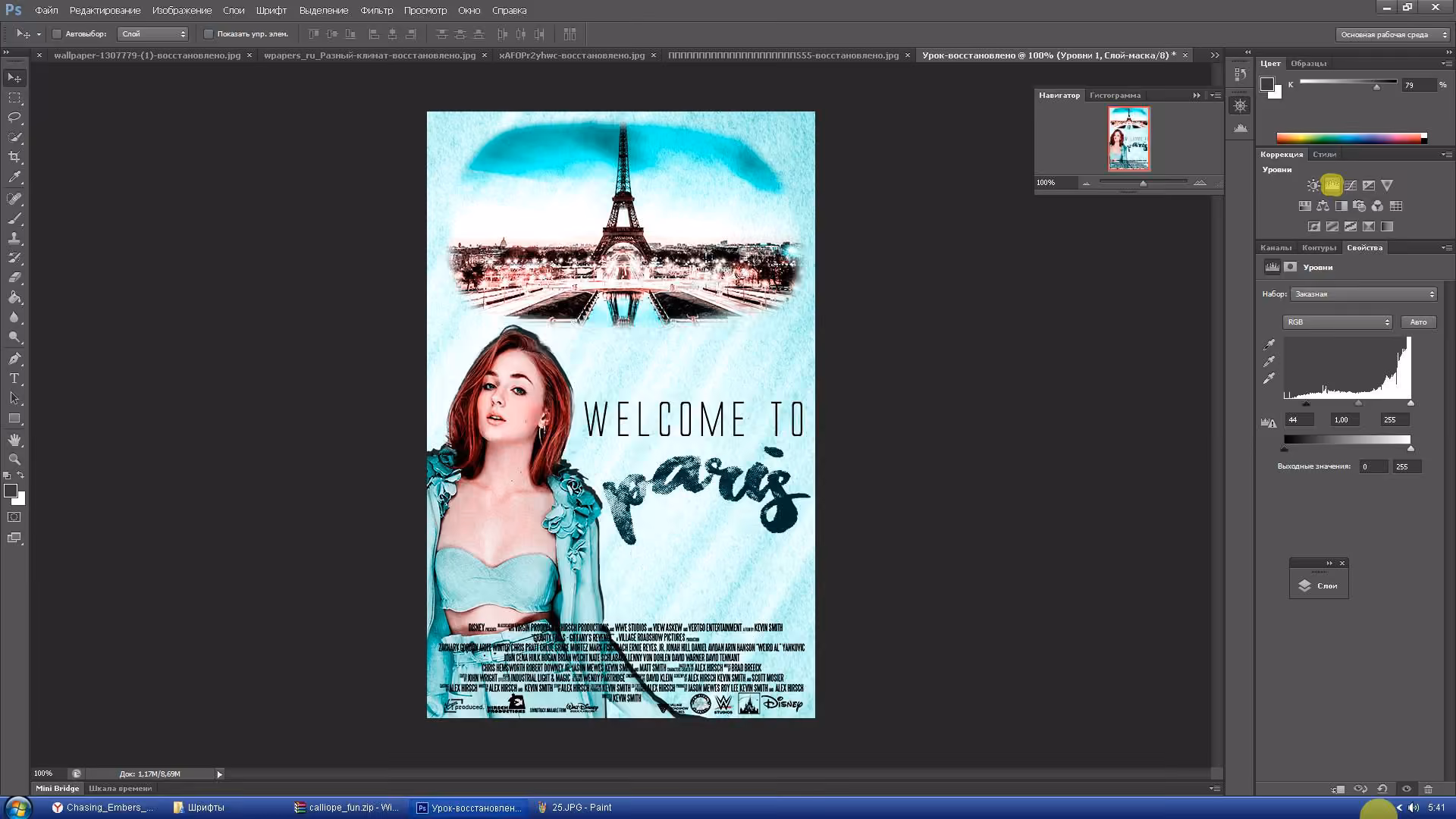This screenshot has height=819, width=1456.
Task: Click the Navigator zoom slider
Action: [x=1143, y=183]
